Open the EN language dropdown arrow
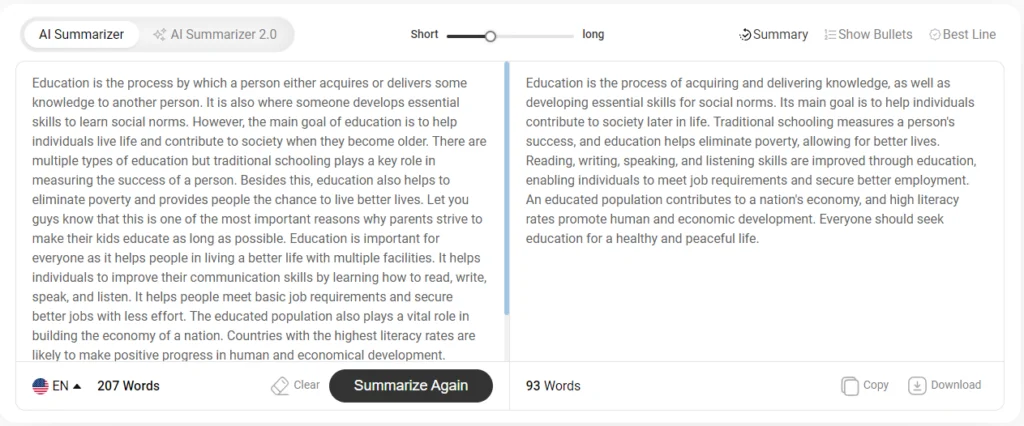Viewport: 1024px width, 426px height. click(77, 386)
